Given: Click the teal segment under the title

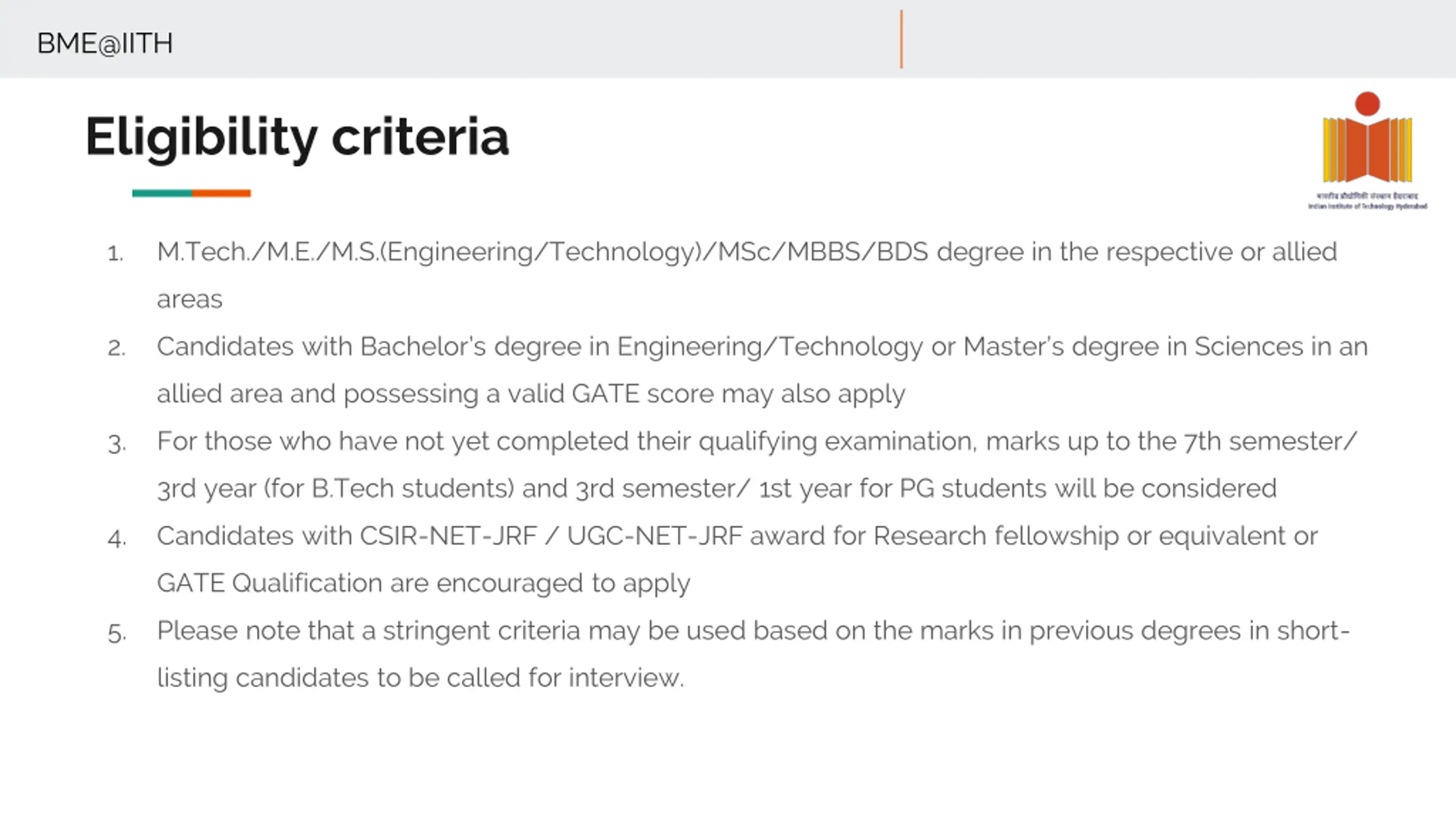Looking at the screenshot, I should pyautogui.click(x=162, y=193).
